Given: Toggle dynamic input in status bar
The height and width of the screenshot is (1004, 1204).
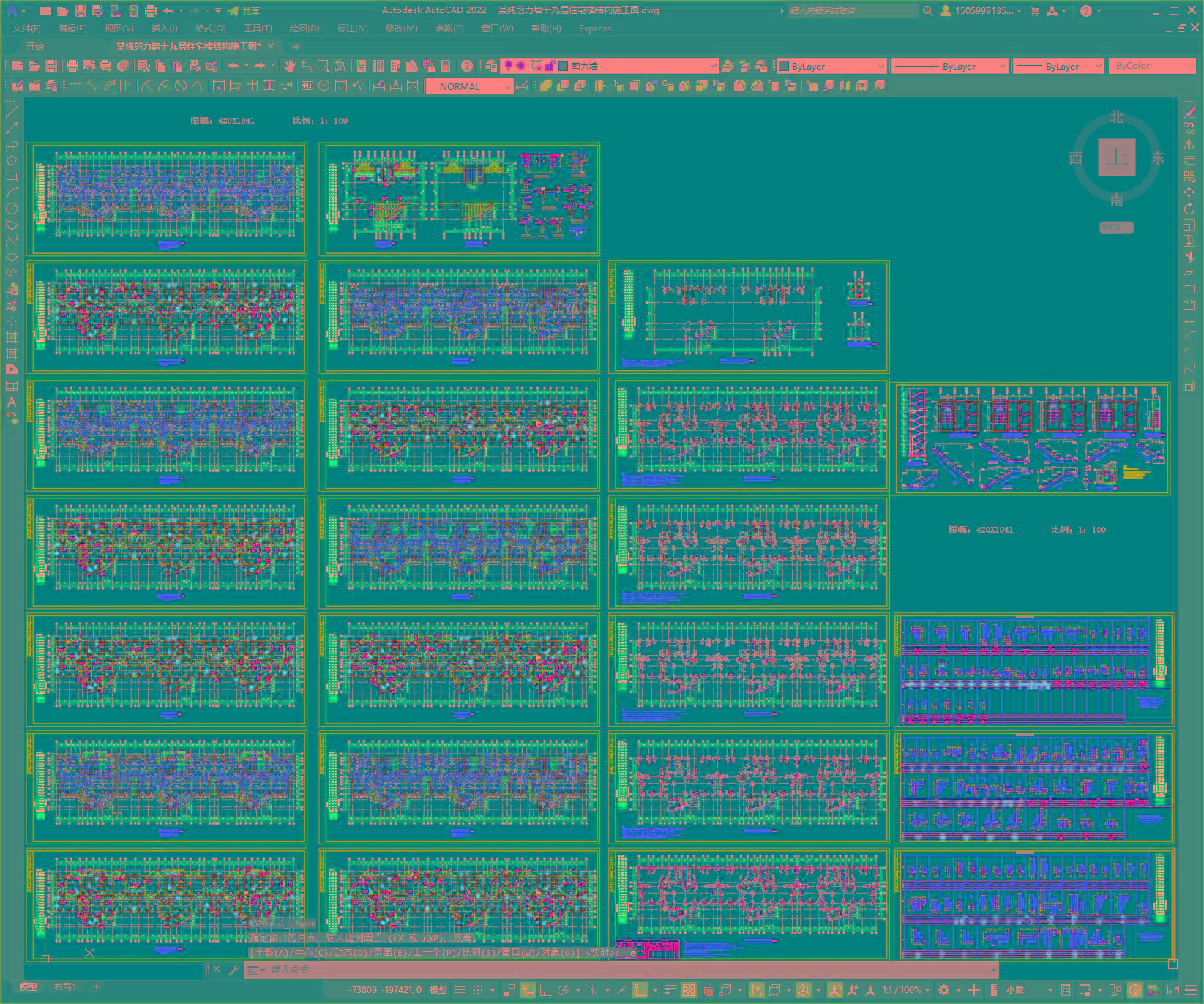Looking at the screenshot, I should click(x=528, y=990).
